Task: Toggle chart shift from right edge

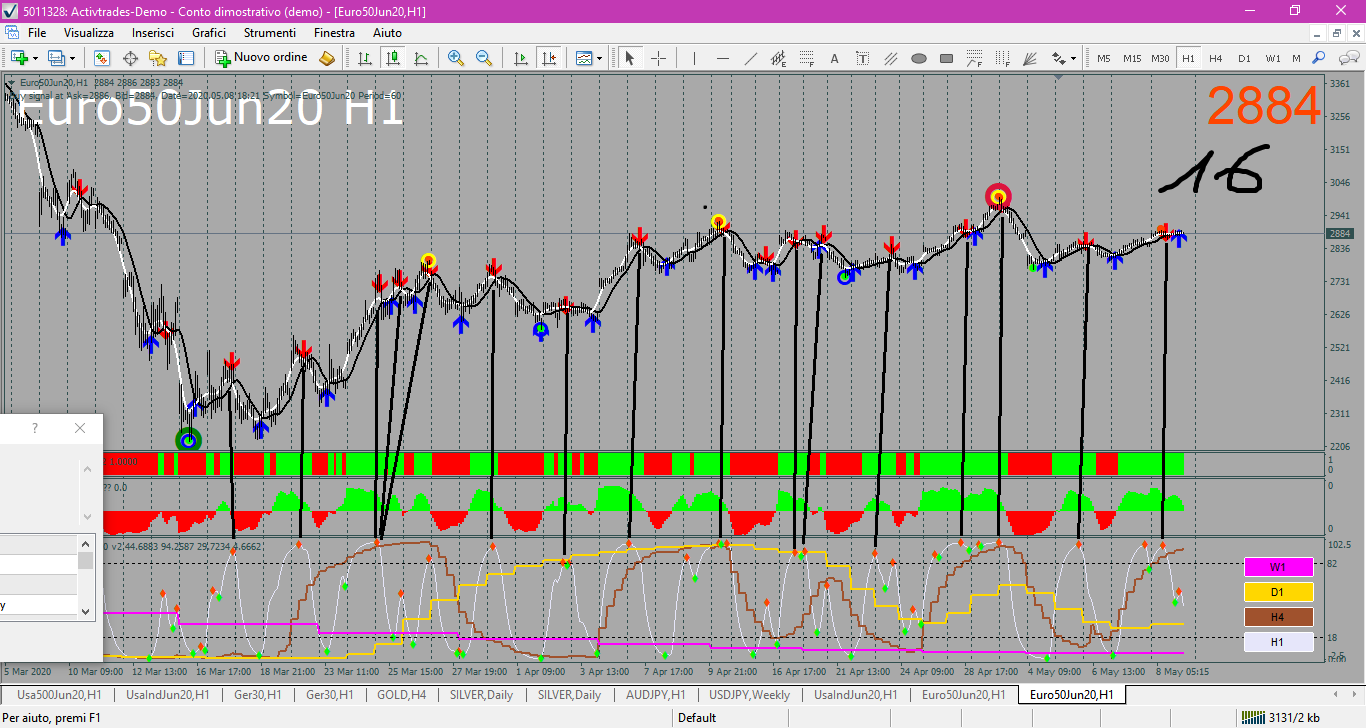Action: pyautogui.click(x=548, y=58)
